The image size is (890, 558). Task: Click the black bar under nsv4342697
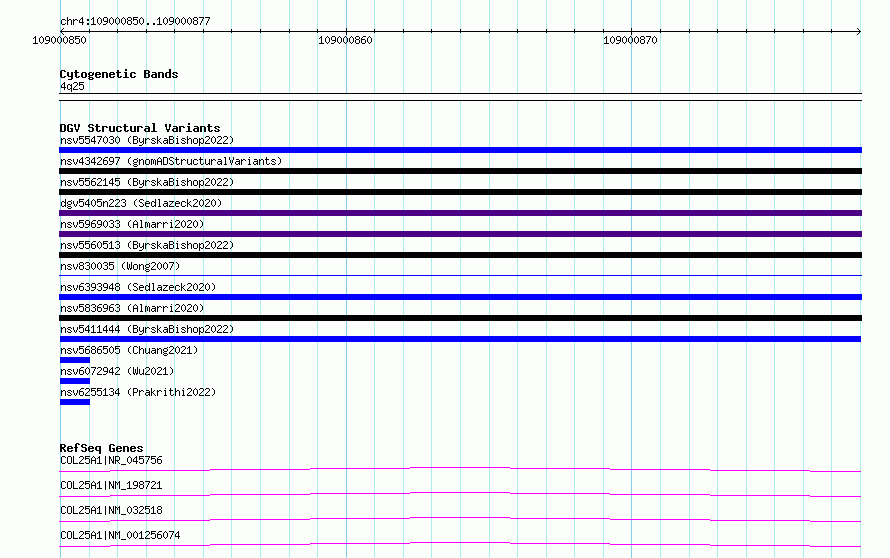coord(460,171)
